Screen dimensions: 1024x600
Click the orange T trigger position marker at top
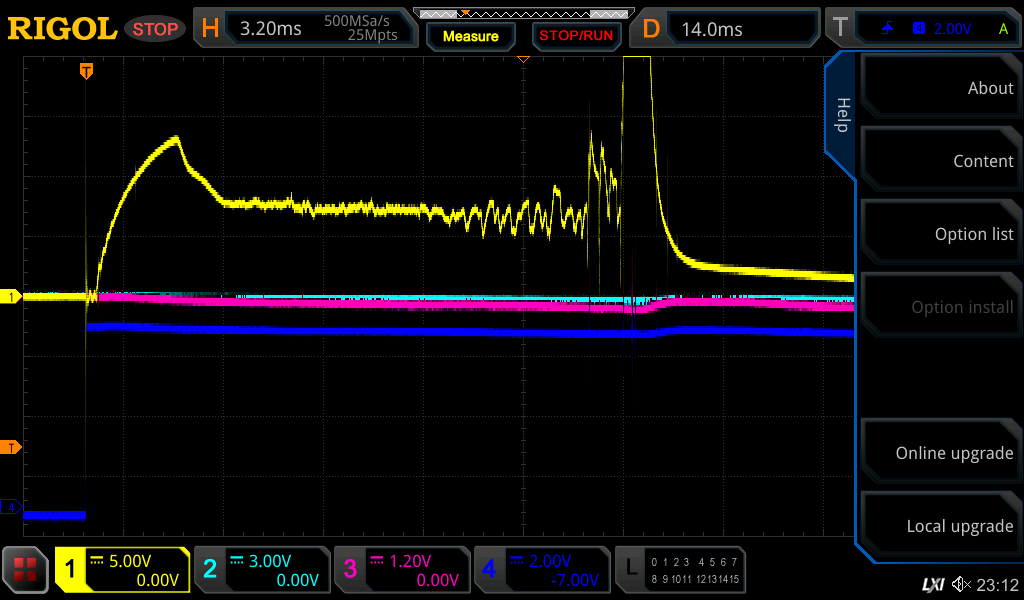[x=87, y=71]
